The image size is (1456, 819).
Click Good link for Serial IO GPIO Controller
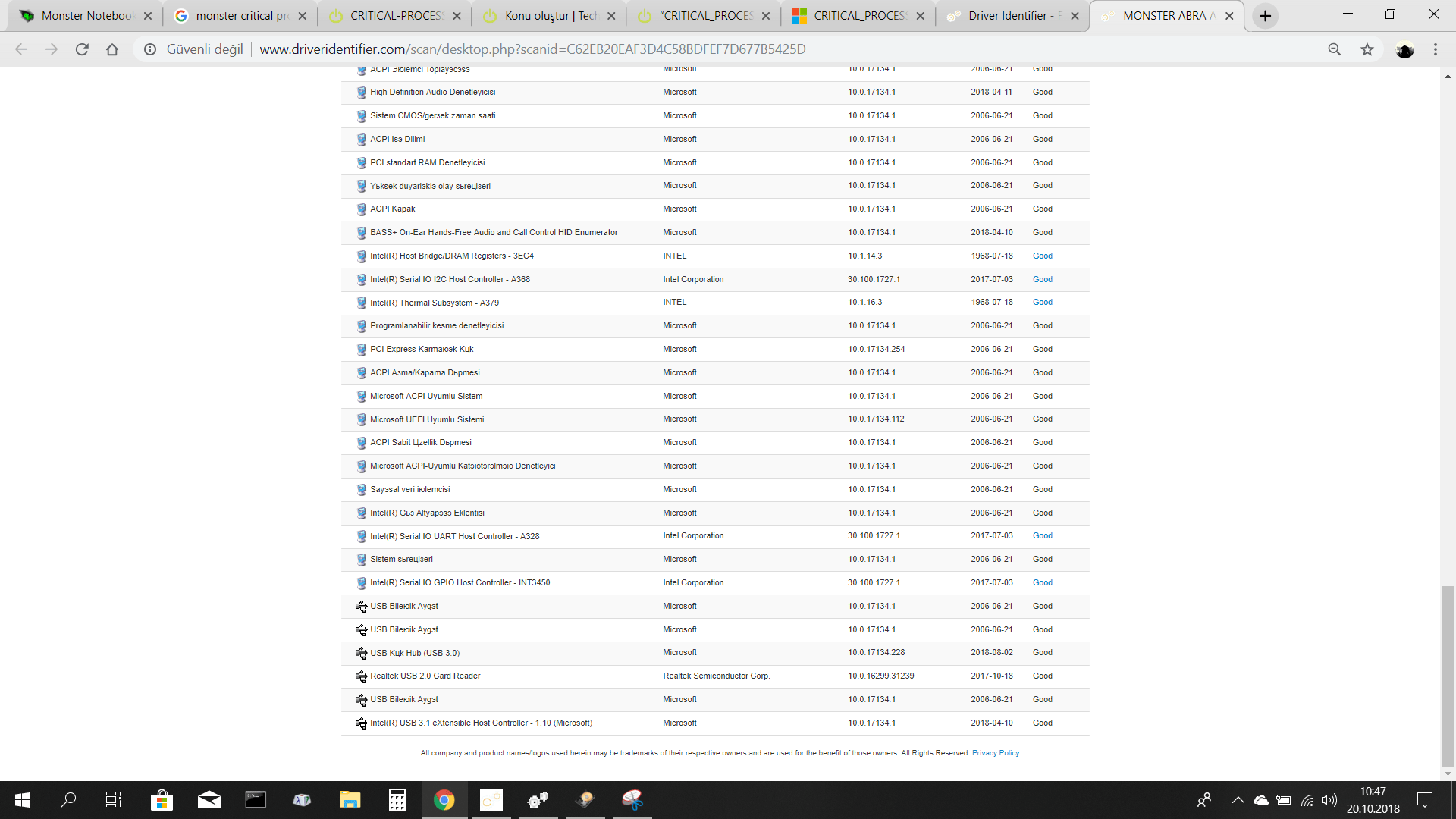pos(1042,583)
